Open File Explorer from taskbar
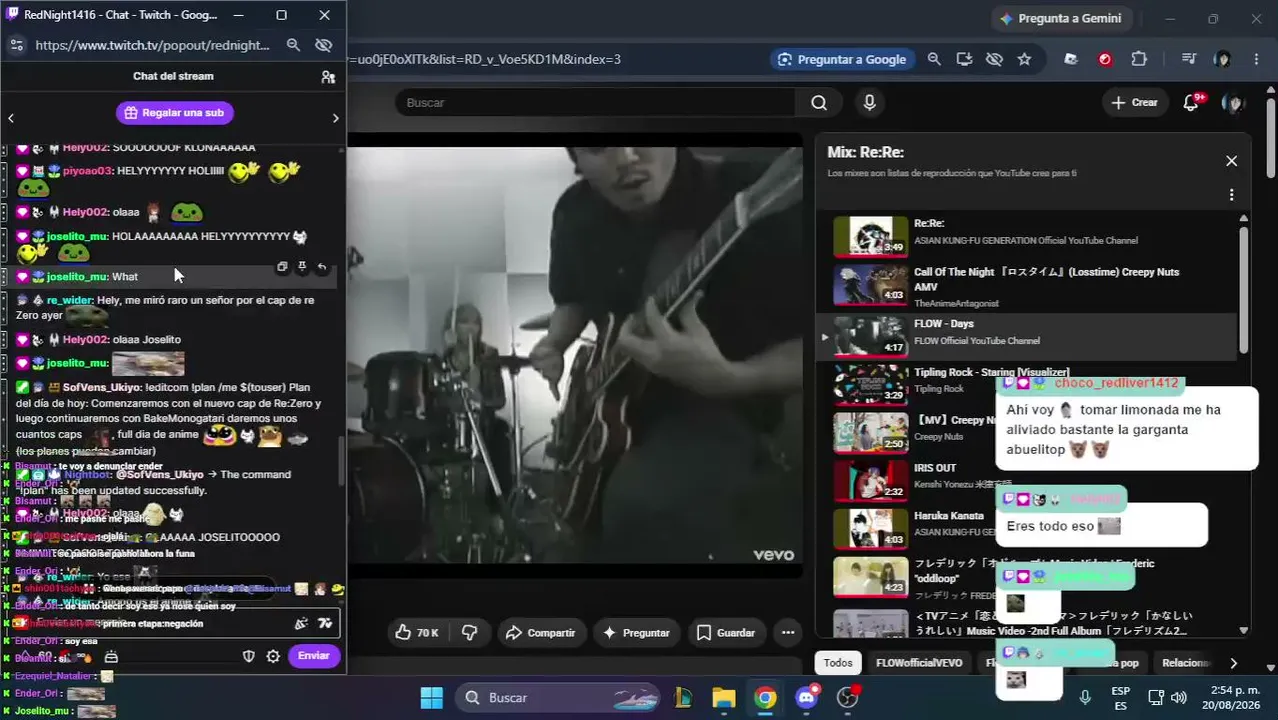 [x=723, y=697]
